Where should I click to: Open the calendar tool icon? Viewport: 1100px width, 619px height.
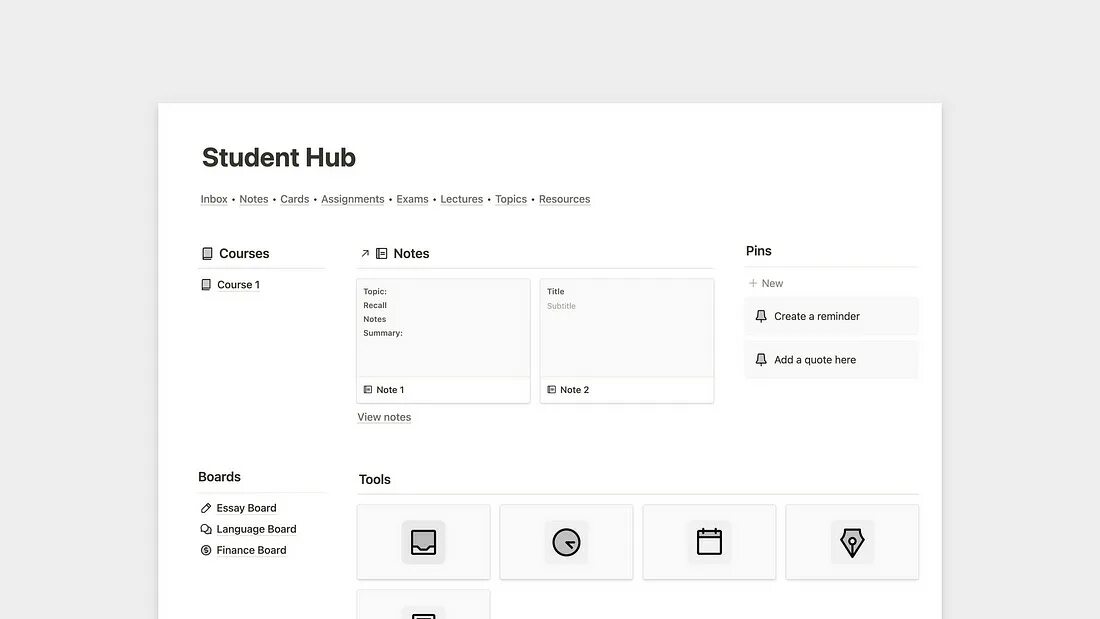click(x=709, y=542)
